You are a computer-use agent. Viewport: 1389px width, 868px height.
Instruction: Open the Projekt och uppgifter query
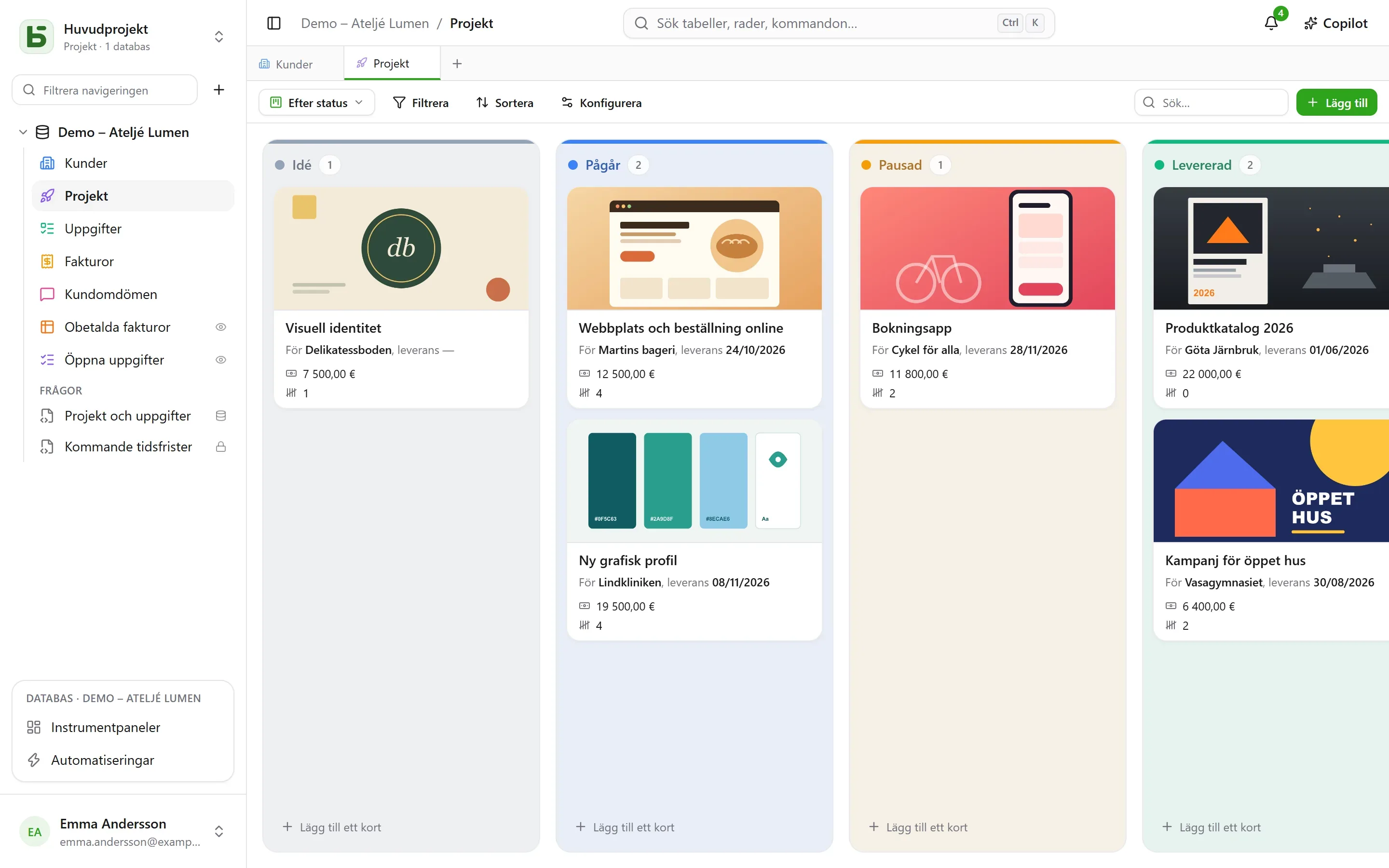(133, 416)
